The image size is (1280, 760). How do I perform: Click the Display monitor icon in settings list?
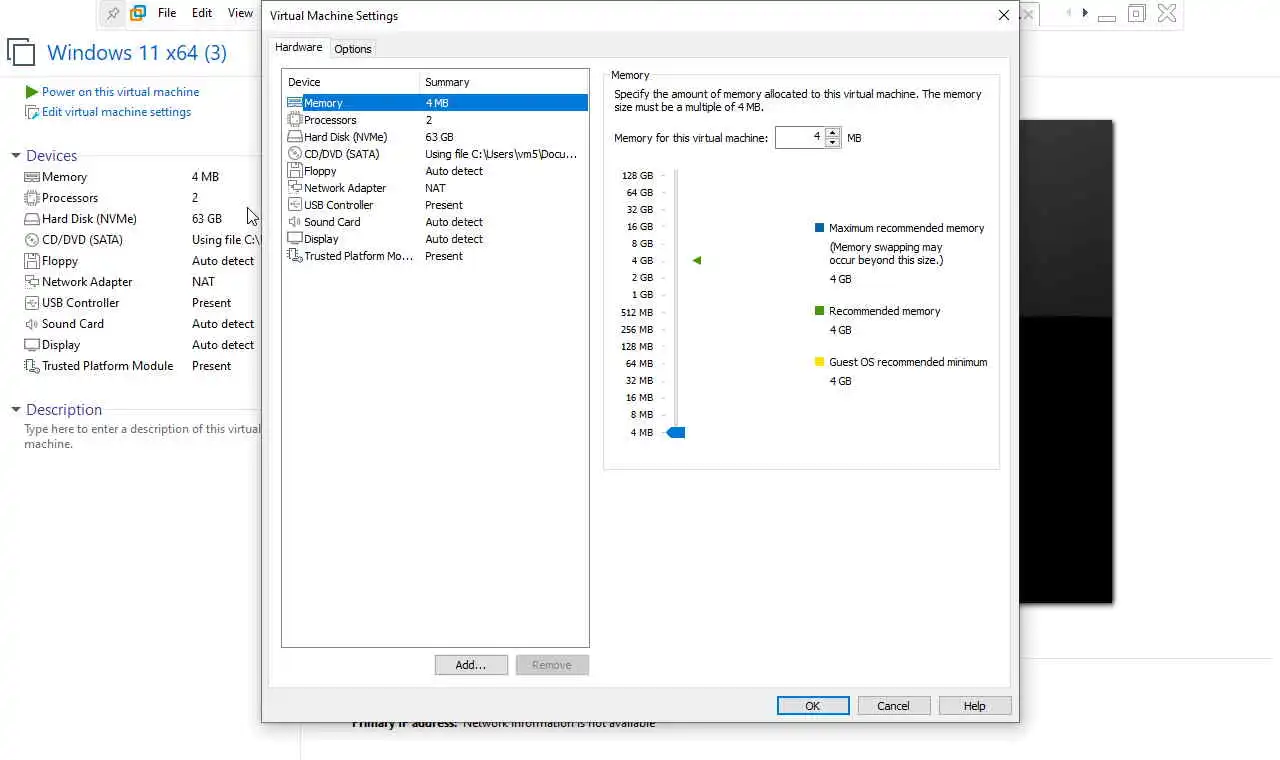pos(295,239)
